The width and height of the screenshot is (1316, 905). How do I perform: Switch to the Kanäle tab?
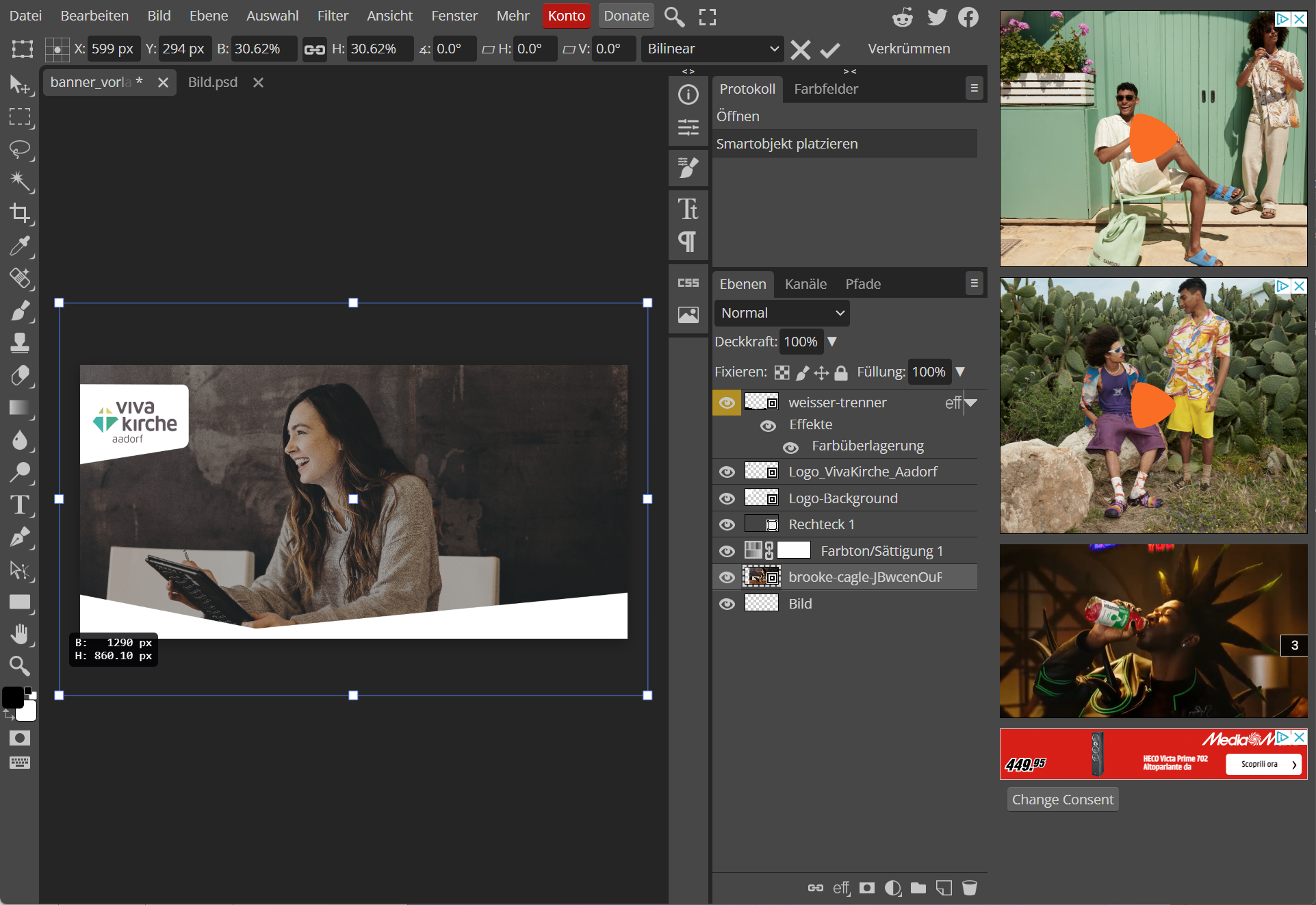click(805, 284)
